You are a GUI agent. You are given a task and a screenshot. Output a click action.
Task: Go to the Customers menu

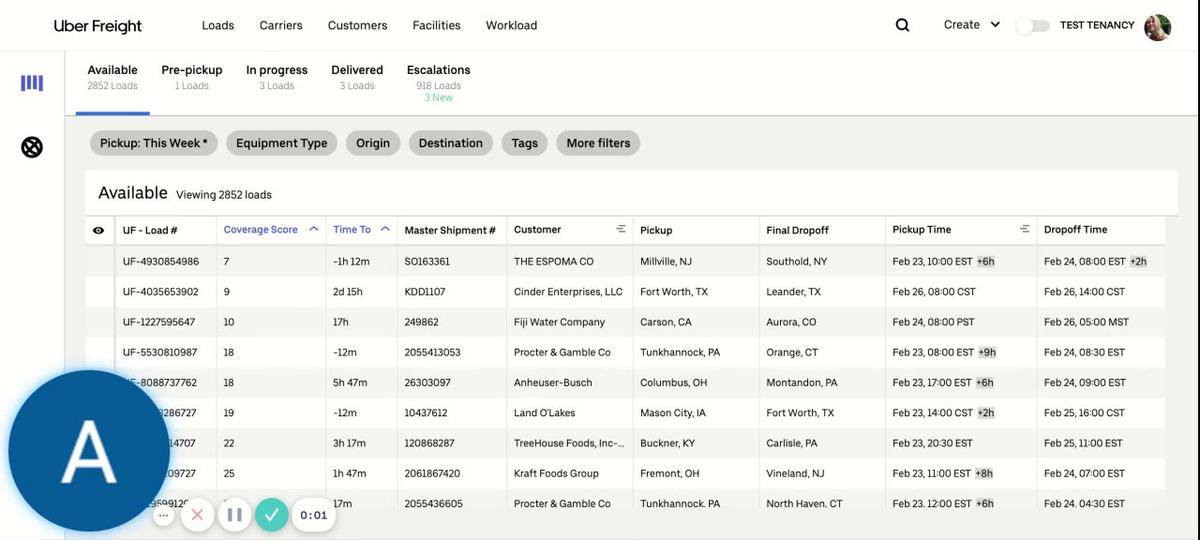tap(358, 25)
